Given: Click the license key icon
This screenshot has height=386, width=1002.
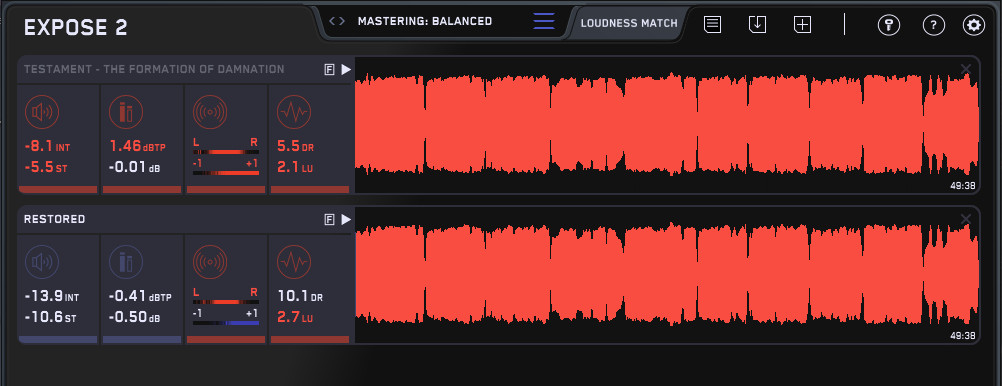Looking at the screenshot, I should pos(889,26).
